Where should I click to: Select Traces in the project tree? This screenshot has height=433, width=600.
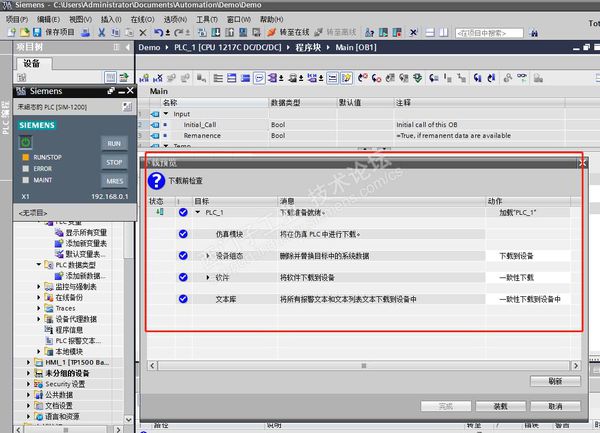(67, 309)
